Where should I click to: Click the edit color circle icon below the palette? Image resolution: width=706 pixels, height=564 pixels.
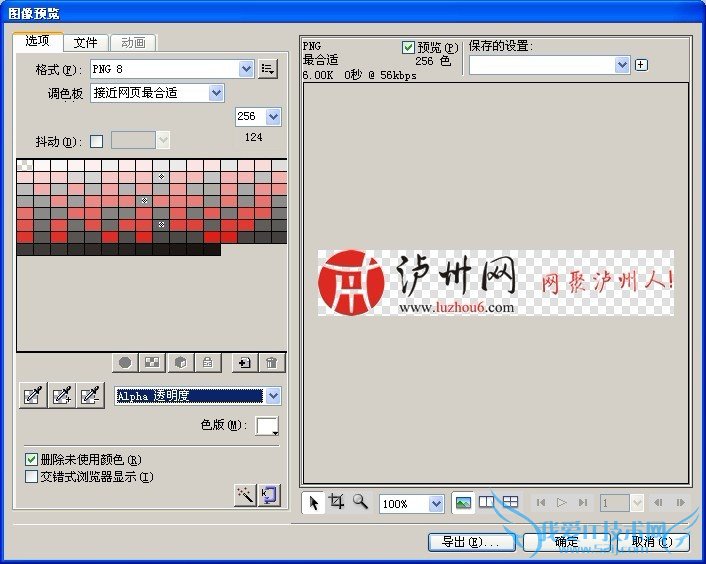[125, 363]
